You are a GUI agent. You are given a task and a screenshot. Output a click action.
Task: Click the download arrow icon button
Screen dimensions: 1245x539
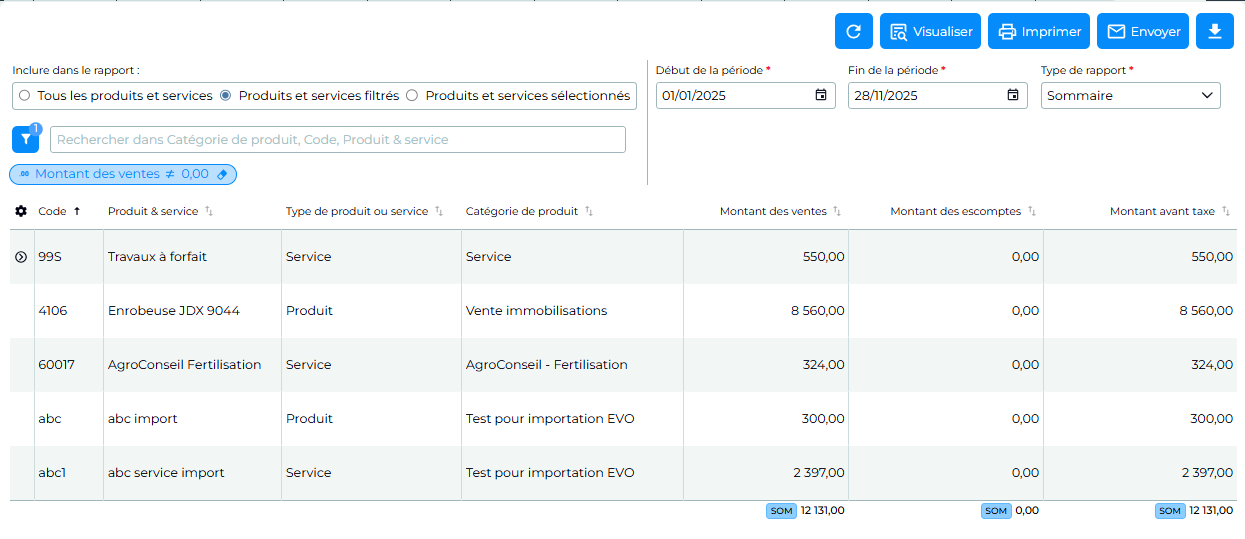pos(1215,31)
